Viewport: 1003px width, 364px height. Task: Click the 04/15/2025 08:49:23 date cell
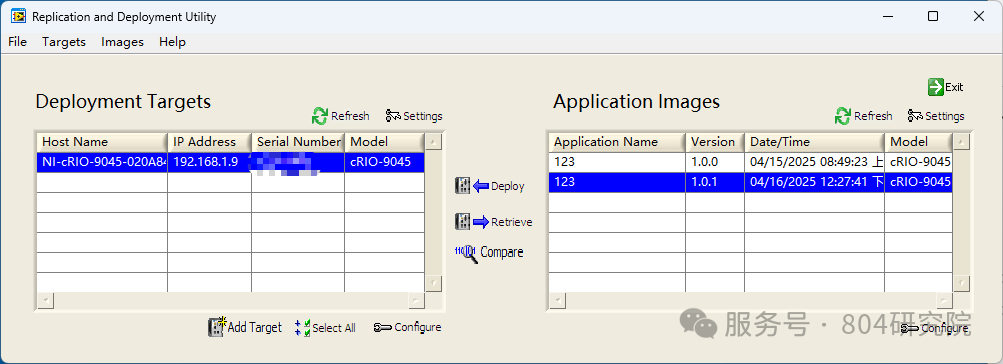click(x=814, y=162)
